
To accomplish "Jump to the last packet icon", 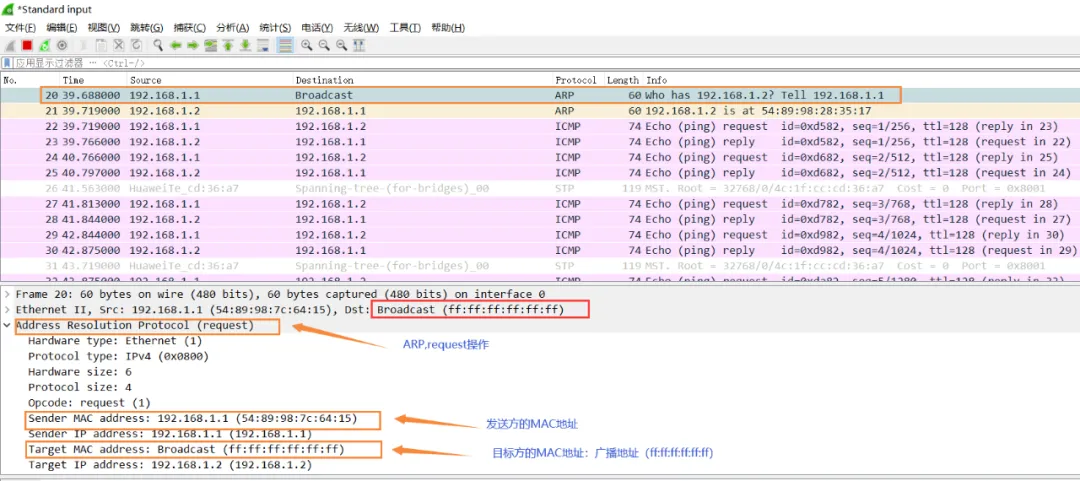I will pos(245,45).
